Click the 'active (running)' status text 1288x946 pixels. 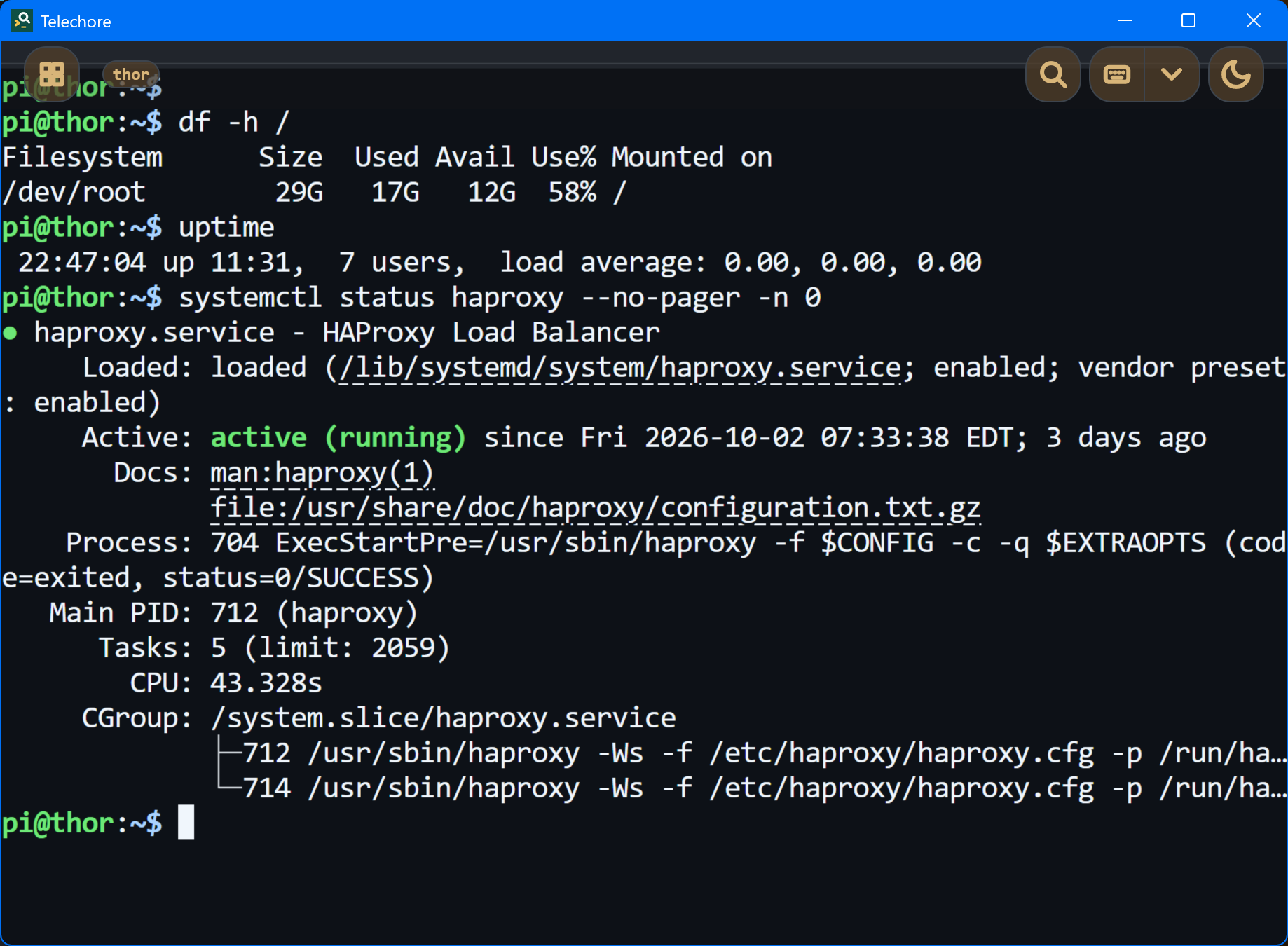[338, 438]
